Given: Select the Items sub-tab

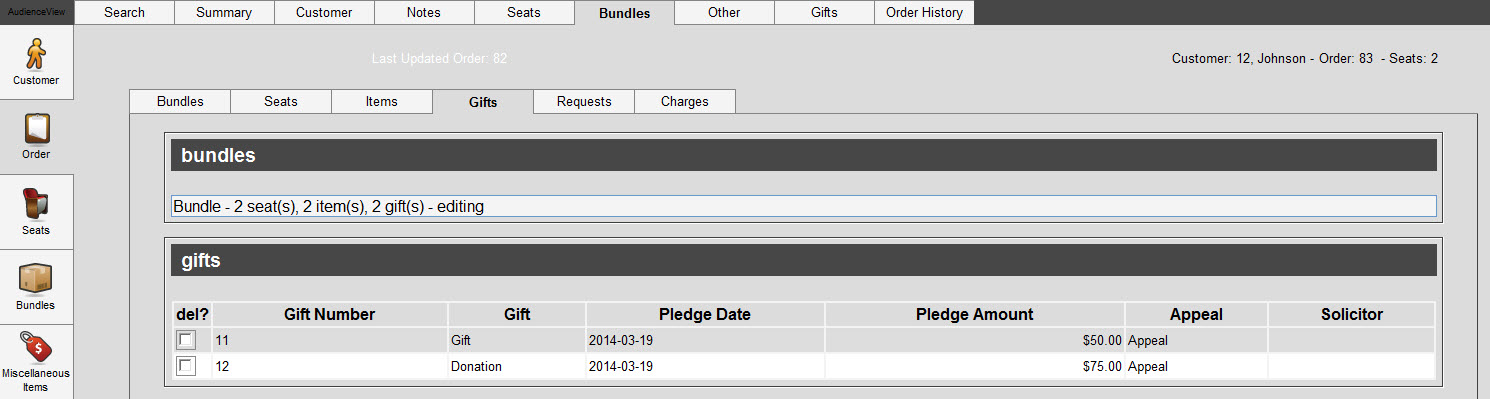Looking at the screenshot, I should tap(382, 101).
